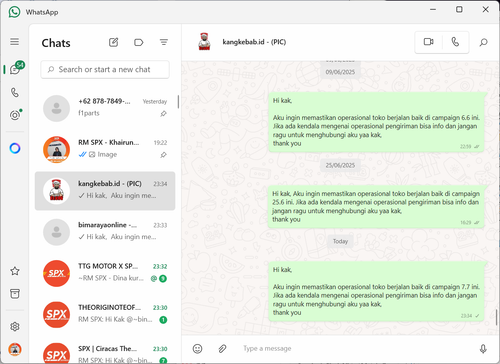Click the WhatsApp logo in title bar
Screen dimensions: 500x364
pyautogui.click(x=14, y=12)
